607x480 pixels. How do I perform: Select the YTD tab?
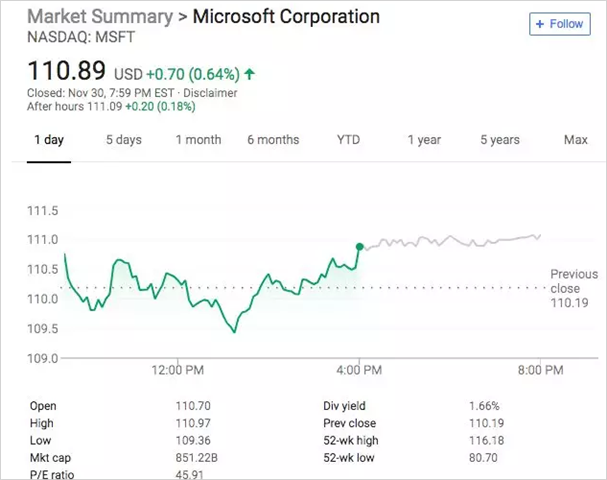pos(348,140)
